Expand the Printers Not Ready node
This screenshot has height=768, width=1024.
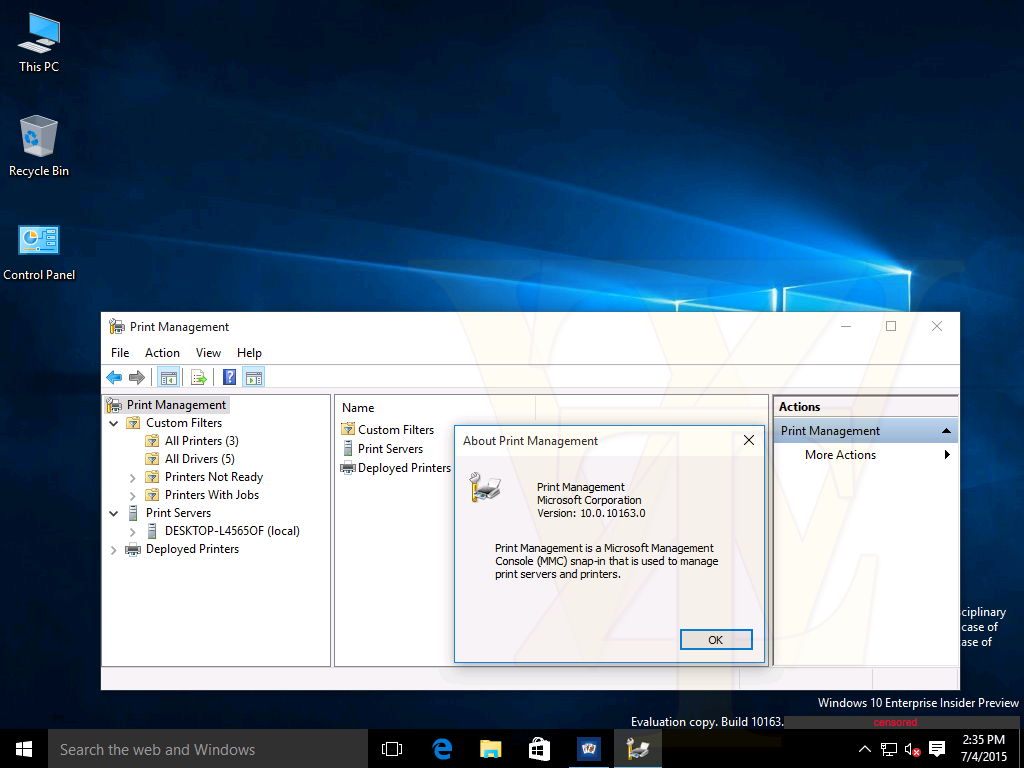tap(133, 477)
